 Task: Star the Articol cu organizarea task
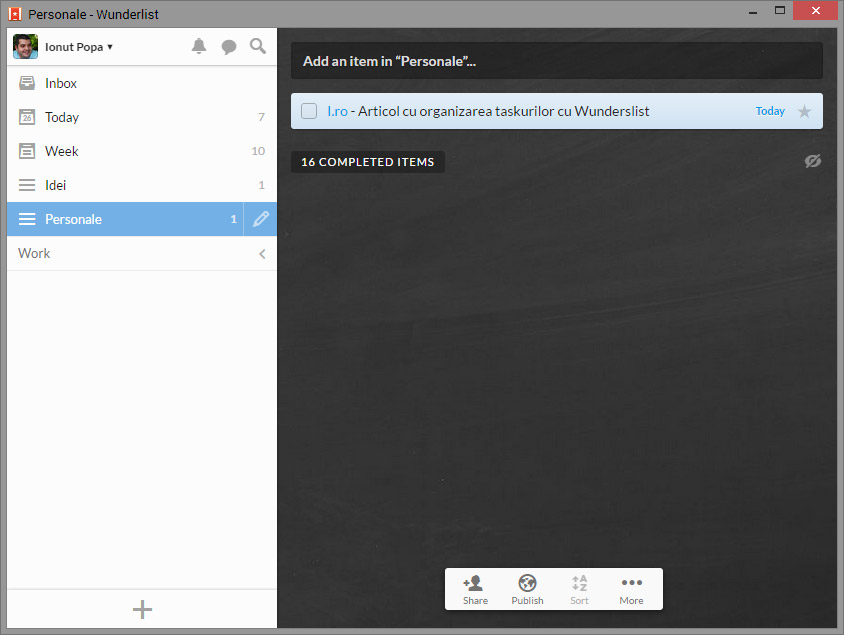click(x=804, y=111)
